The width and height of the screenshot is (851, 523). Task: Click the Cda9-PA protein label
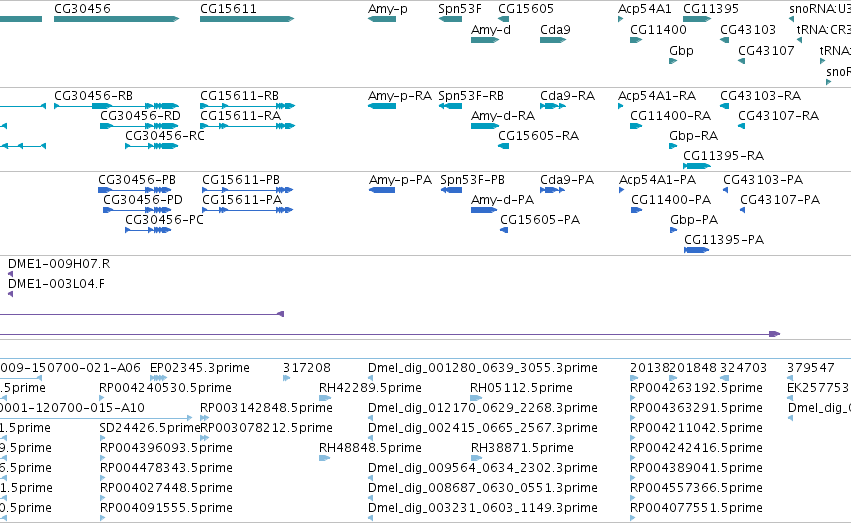click(x=567, y=180)
